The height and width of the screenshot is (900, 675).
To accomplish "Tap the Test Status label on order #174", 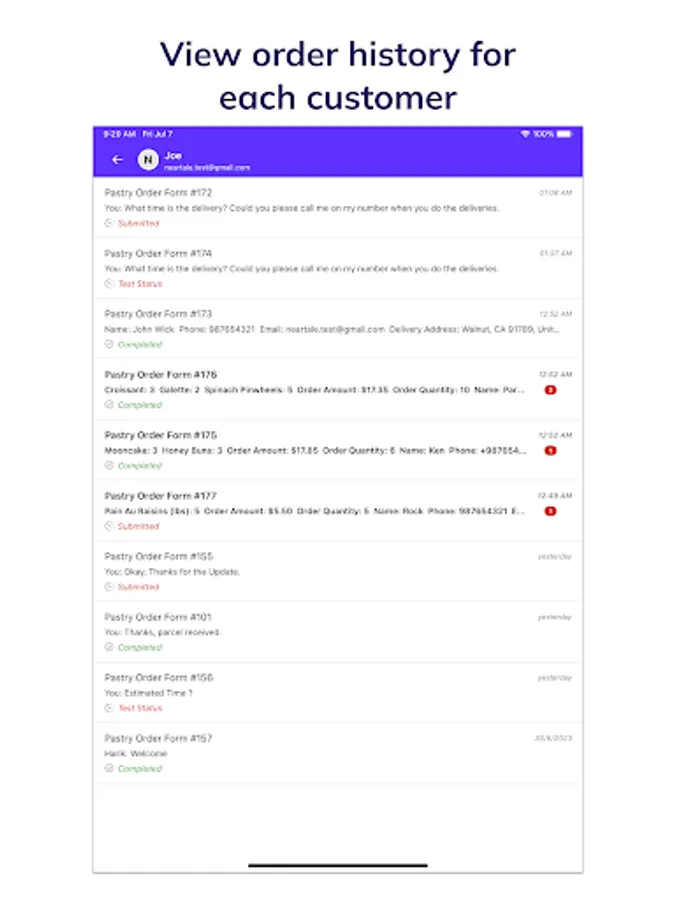I will [140, 284].
